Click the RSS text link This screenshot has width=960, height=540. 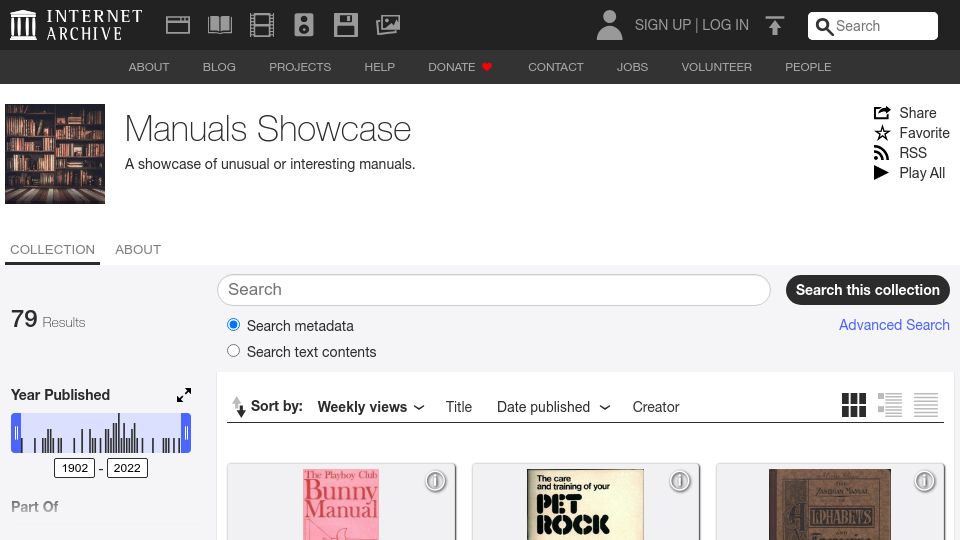[x=913, y=152]
